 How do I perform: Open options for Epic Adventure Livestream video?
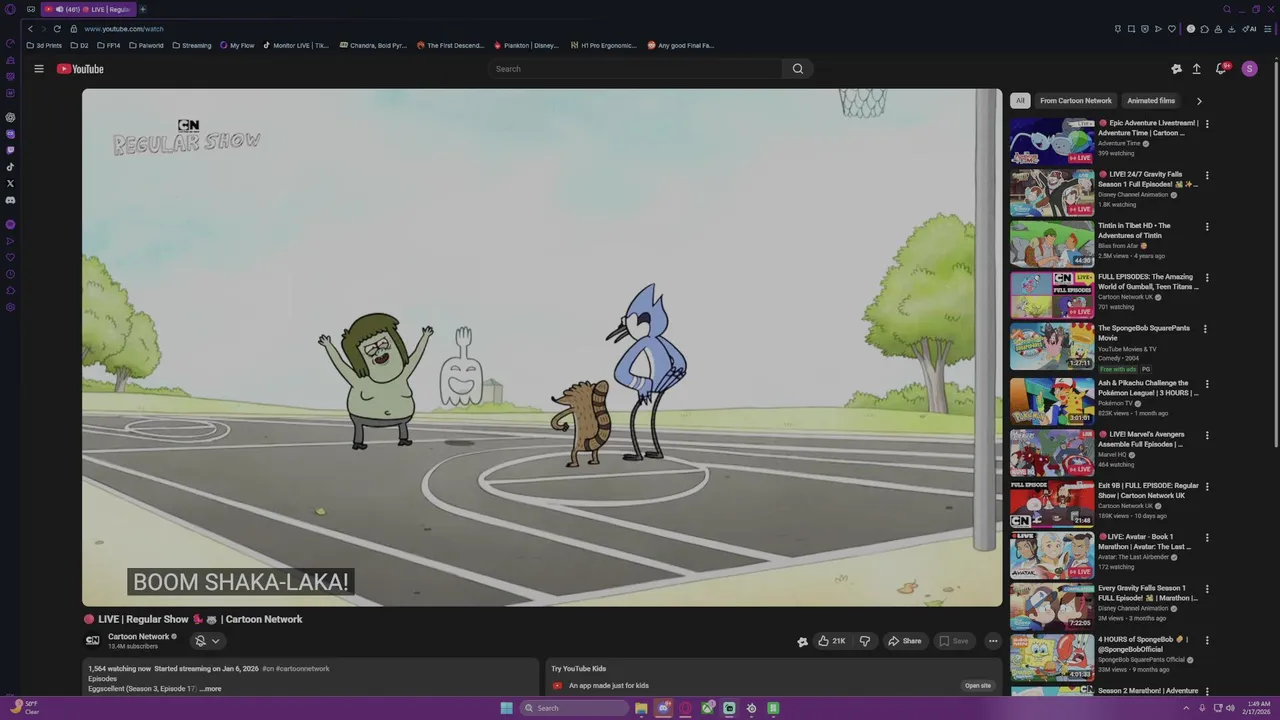click(1207, 124)
